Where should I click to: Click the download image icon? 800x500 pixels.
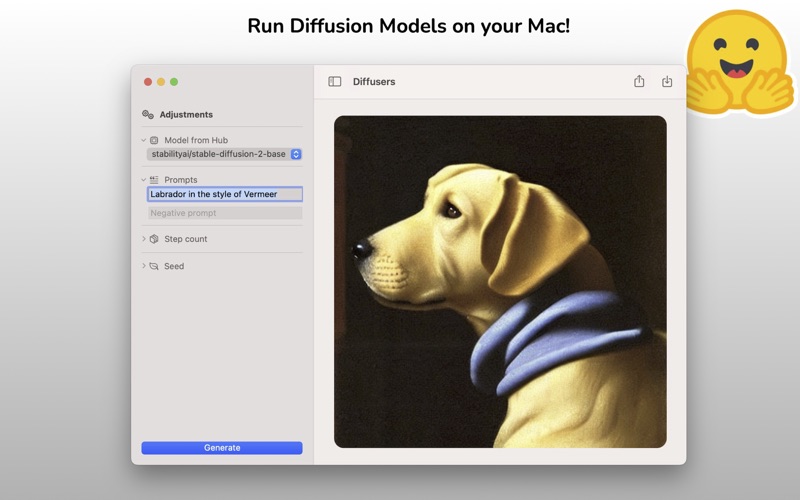click(x=667, y=82)
